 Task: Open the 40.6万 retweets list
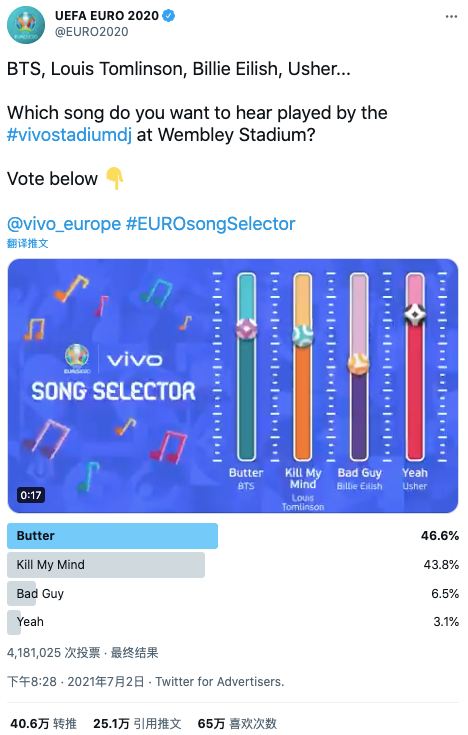pyautogui.click(x=44, y=723)
